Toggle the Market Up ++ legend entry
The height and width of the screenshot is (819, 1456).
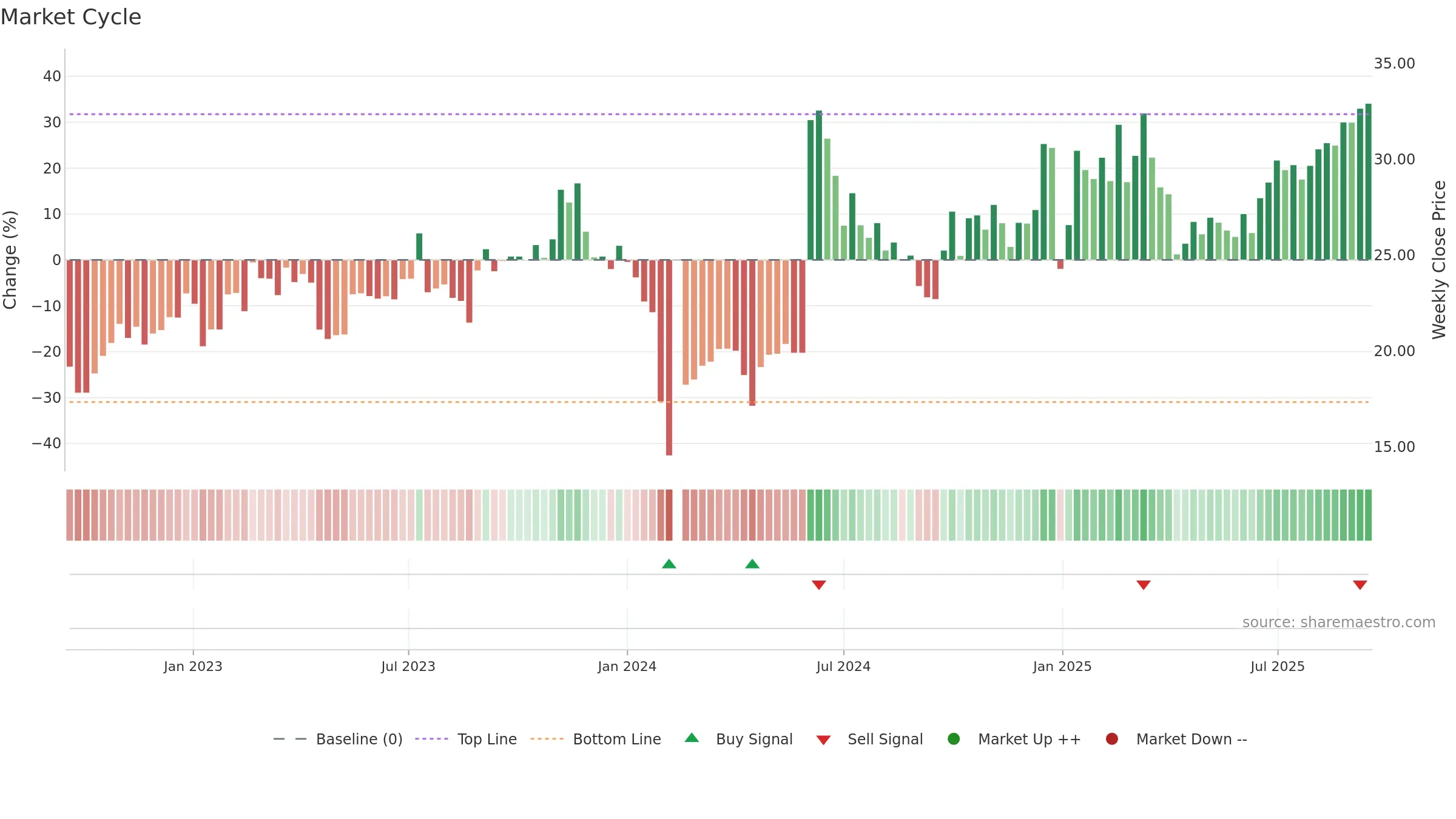point(1014,739)
